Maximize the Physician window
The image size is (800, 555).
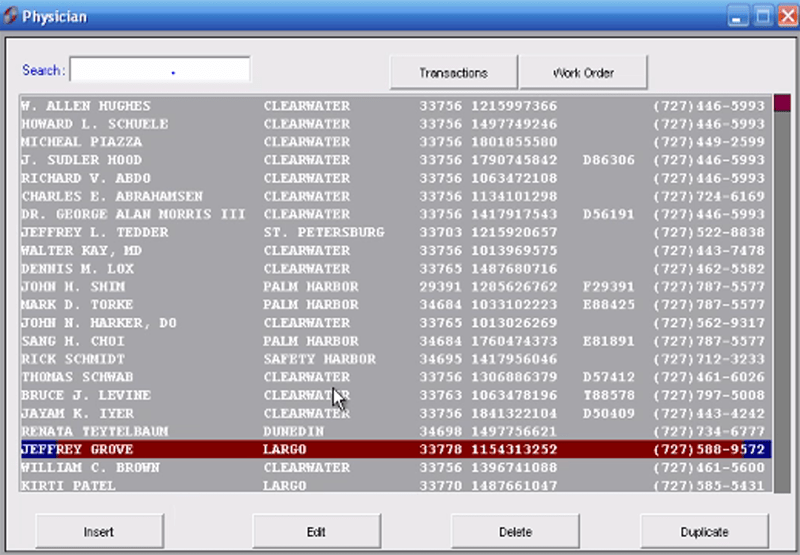[x=763, y=17]
